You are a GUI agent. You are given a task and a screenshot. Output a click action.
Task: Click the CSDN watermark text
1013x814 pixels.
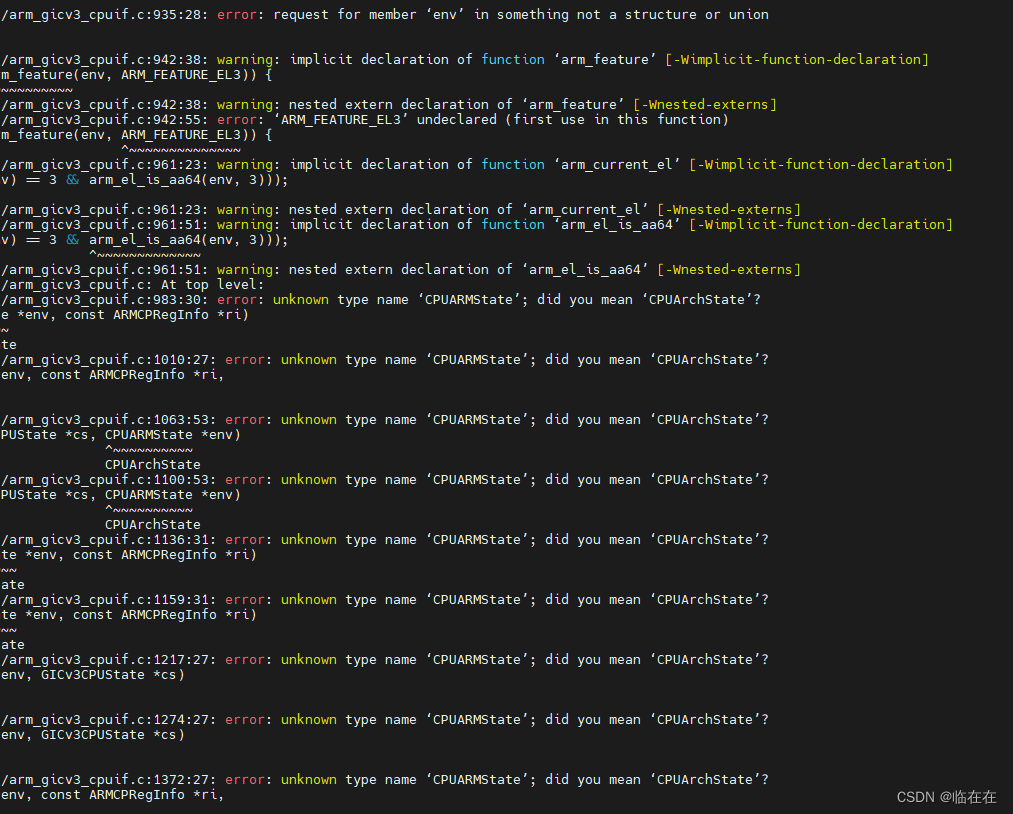[x=916, y=797]
